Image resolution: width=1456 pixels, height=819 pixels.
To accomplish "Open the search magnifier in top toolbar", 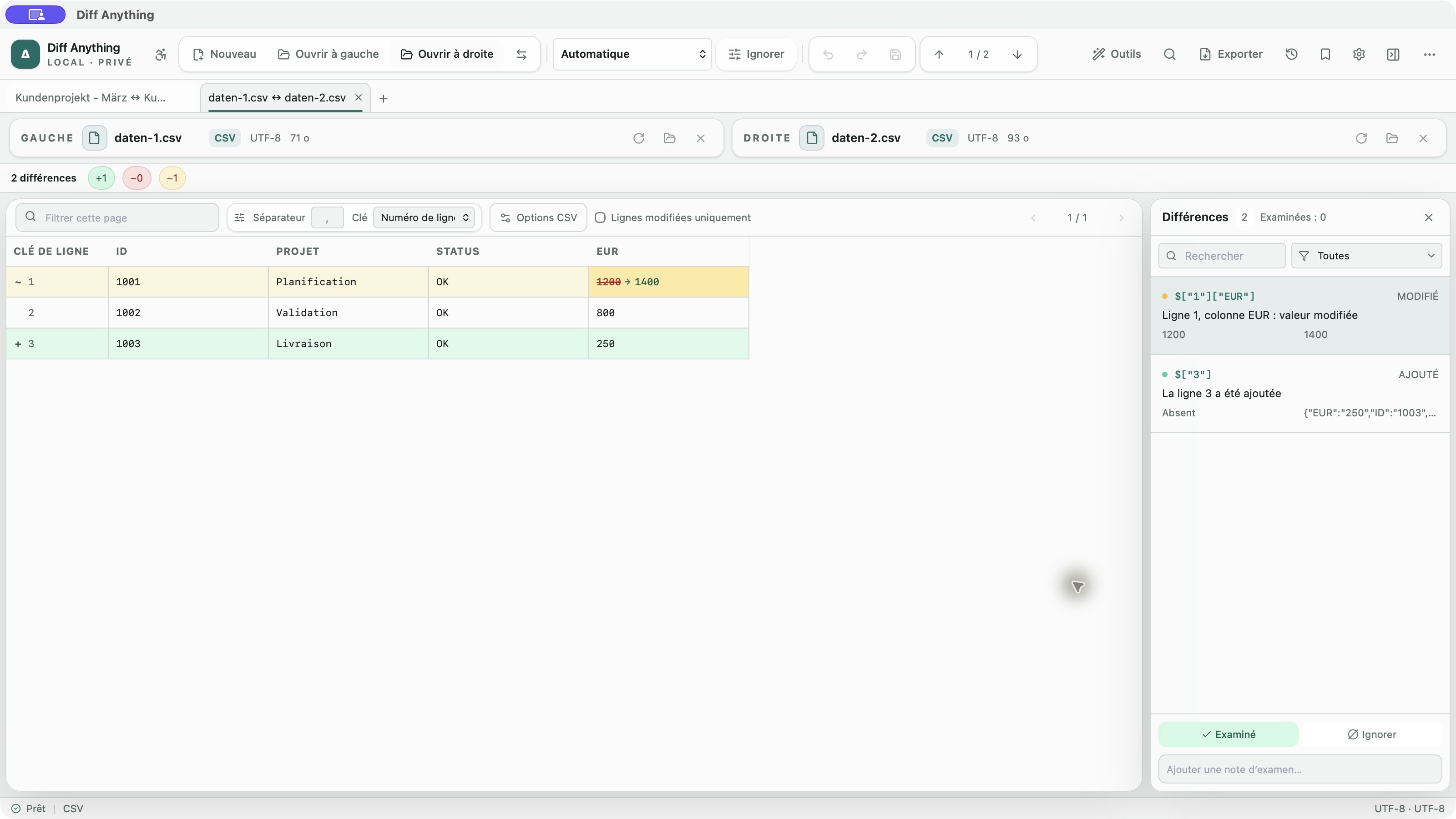I will 1169,54.
